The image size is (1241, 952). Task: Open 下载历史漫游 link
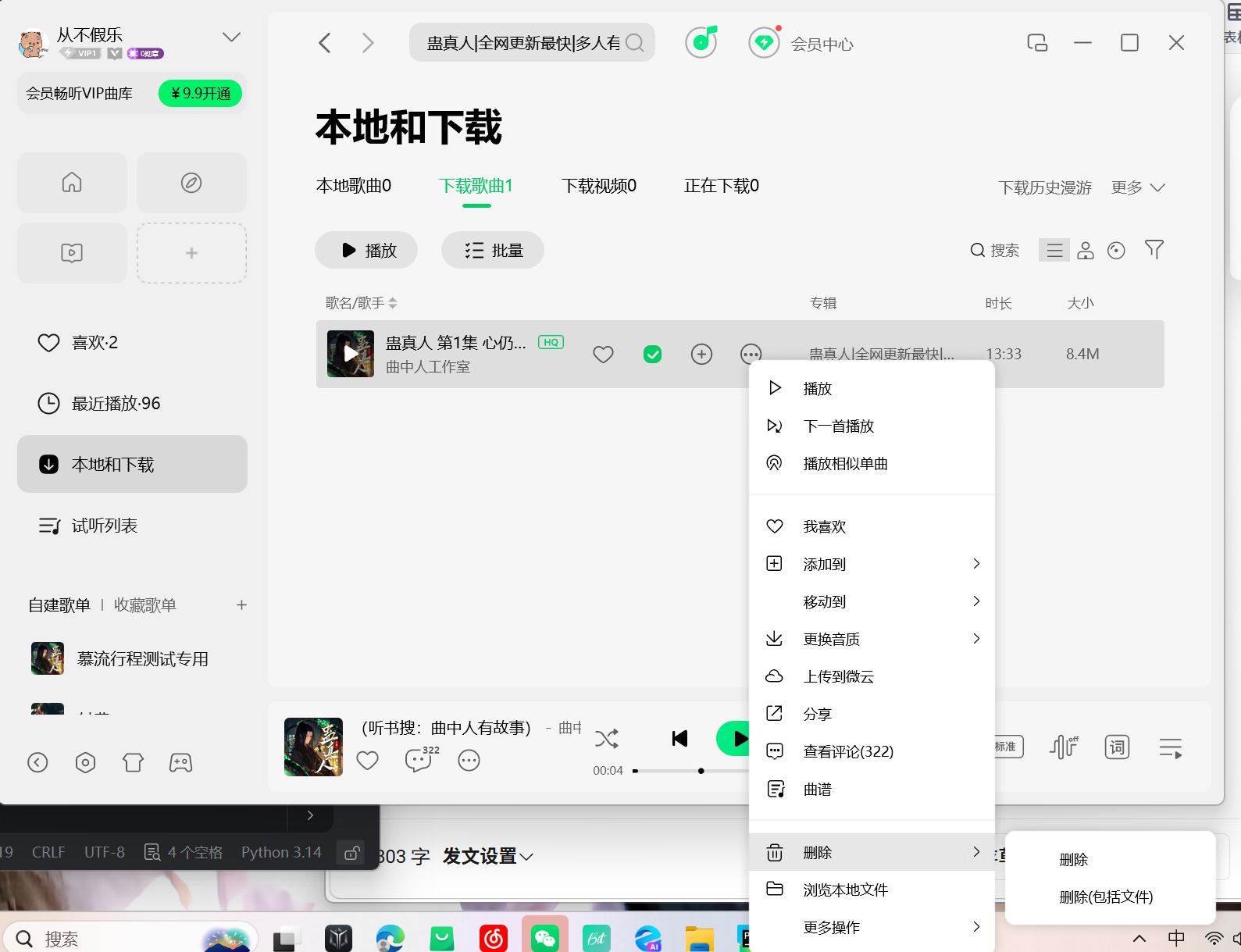pyautogui.click(x=1045, y=187)
